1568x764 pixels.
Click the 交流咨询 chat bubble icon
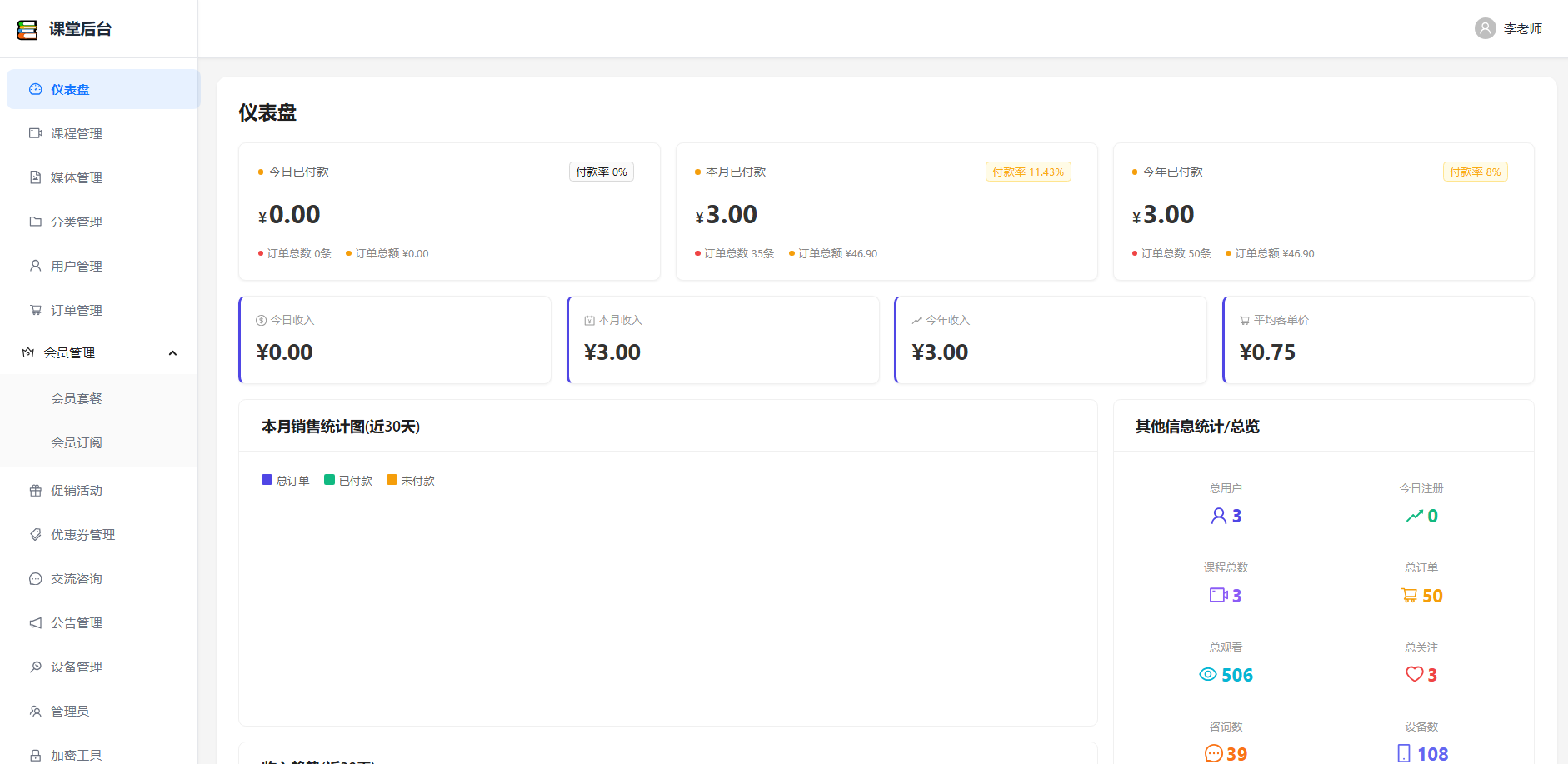[35, 579]
